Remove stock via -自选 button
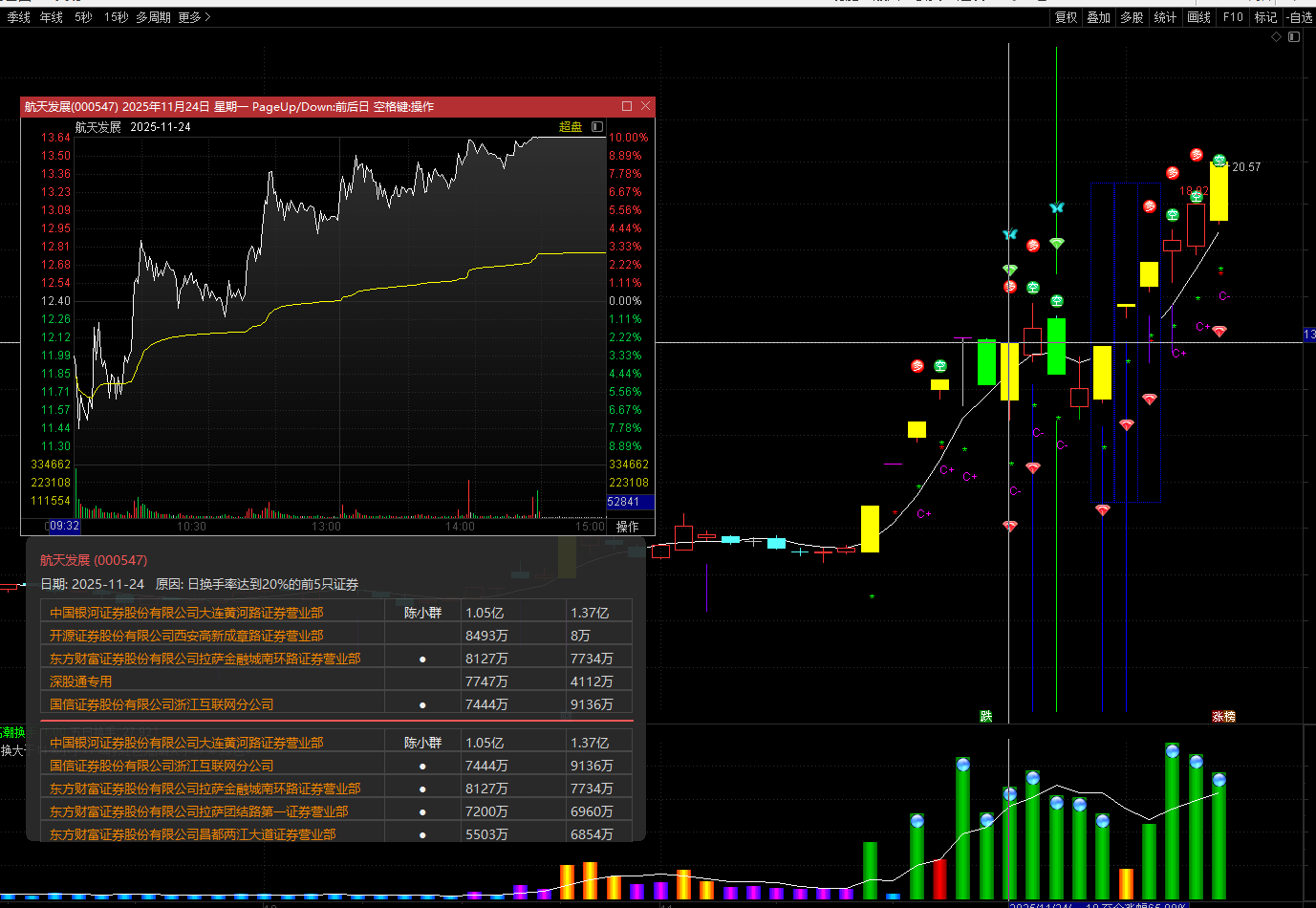1316x908 pixels. pyautogui.click(x=1299, y=17)
